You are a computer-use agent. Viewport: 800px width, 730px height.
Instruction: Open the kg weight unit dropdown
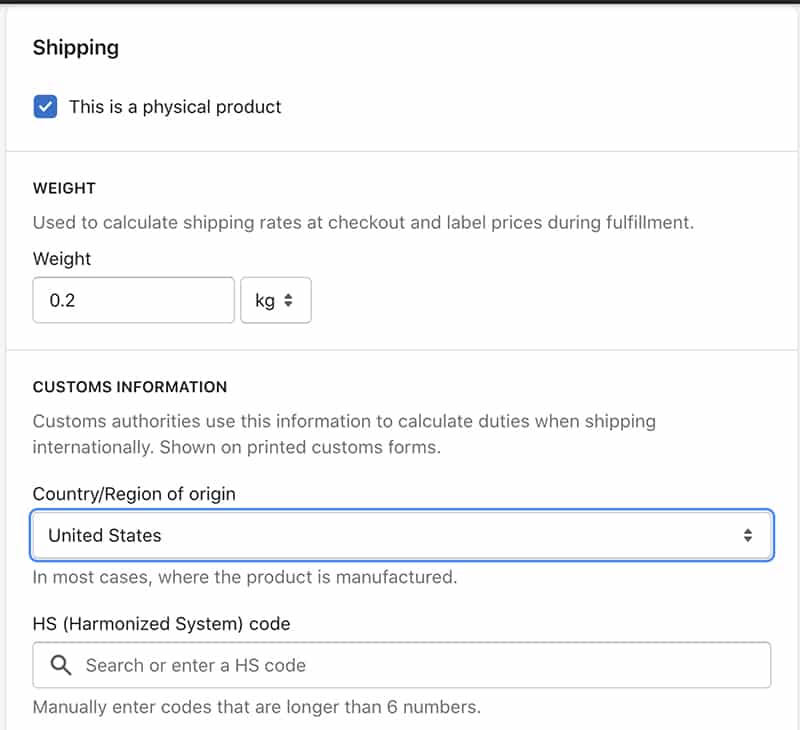[276, 300]
